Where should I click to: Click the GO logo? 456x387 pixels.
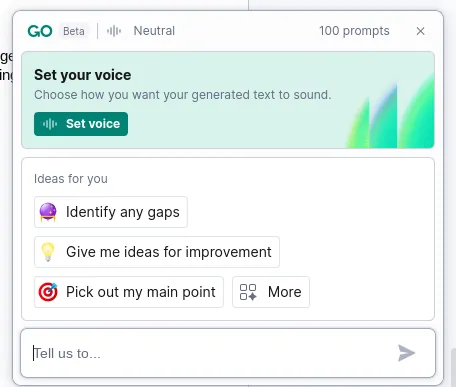[x=40, y=31]
